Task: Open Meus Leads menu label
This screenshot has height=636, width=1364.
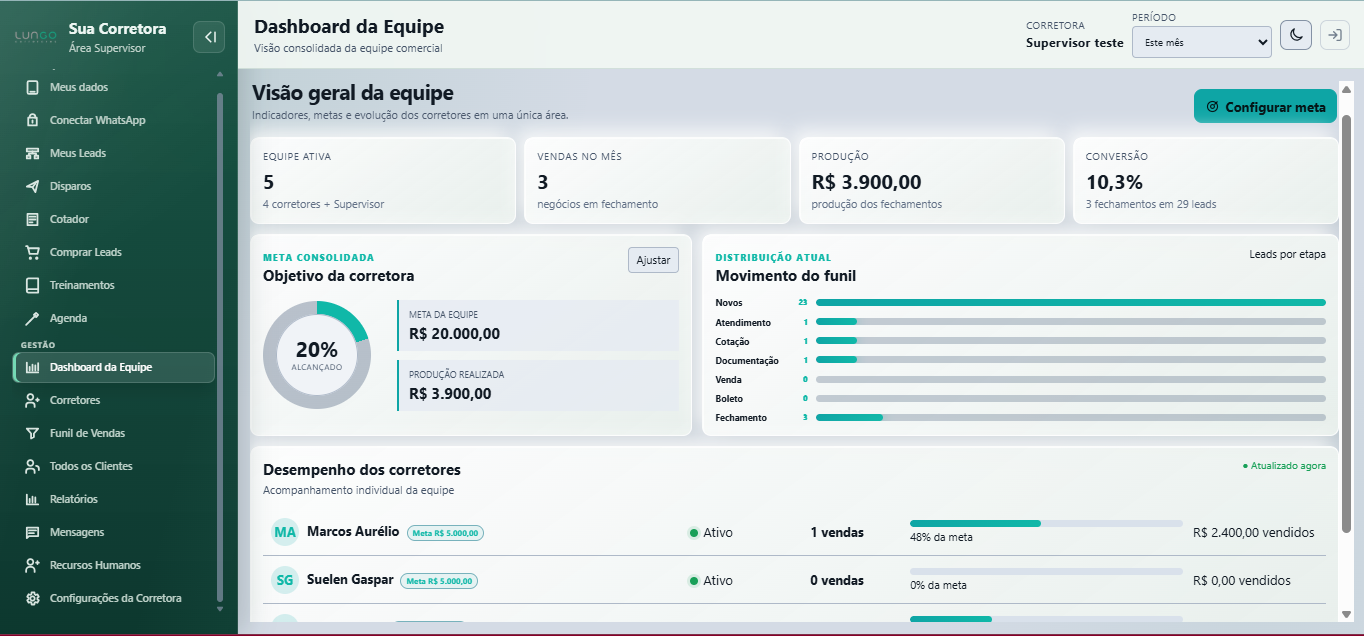Action: click(x=78, y=153)
